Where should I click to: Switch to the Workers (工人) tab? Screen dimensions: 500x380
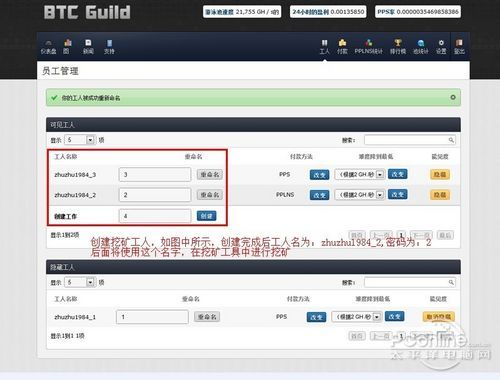point(324,47)
